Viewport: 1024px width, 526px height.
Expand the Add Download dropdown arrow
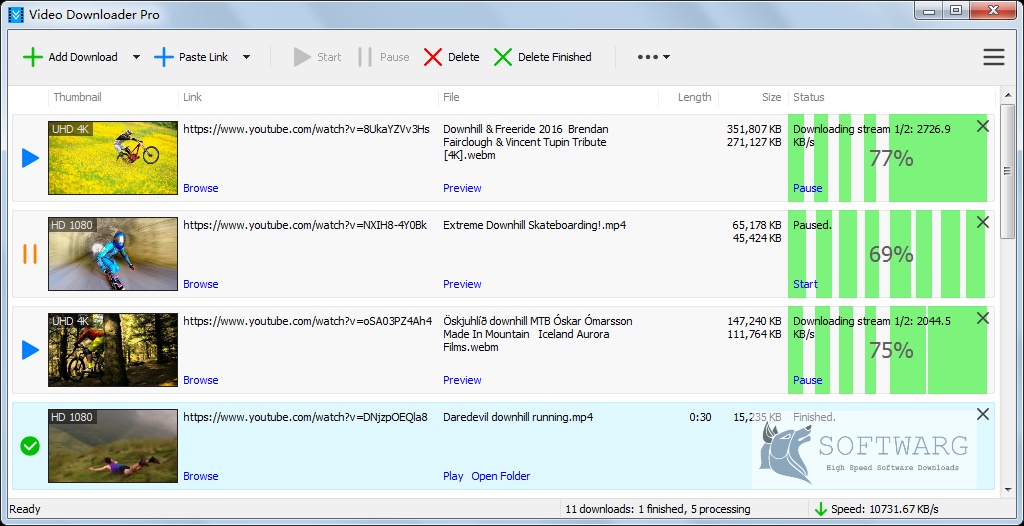point(136,57)
